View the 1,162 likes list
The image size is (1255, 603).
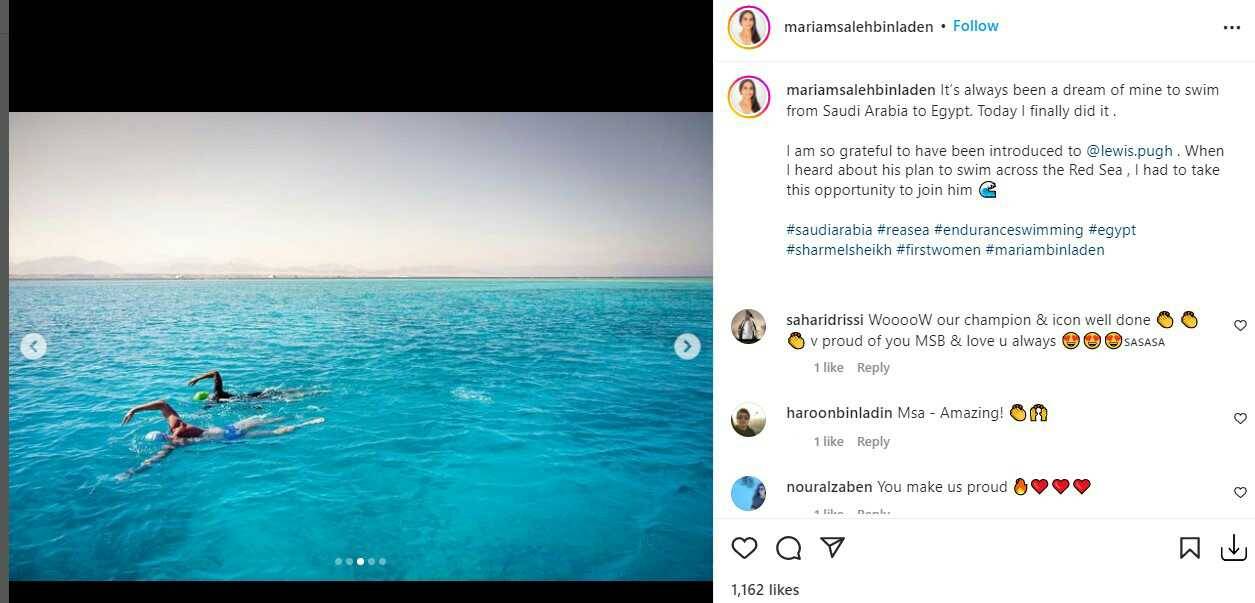765,590
